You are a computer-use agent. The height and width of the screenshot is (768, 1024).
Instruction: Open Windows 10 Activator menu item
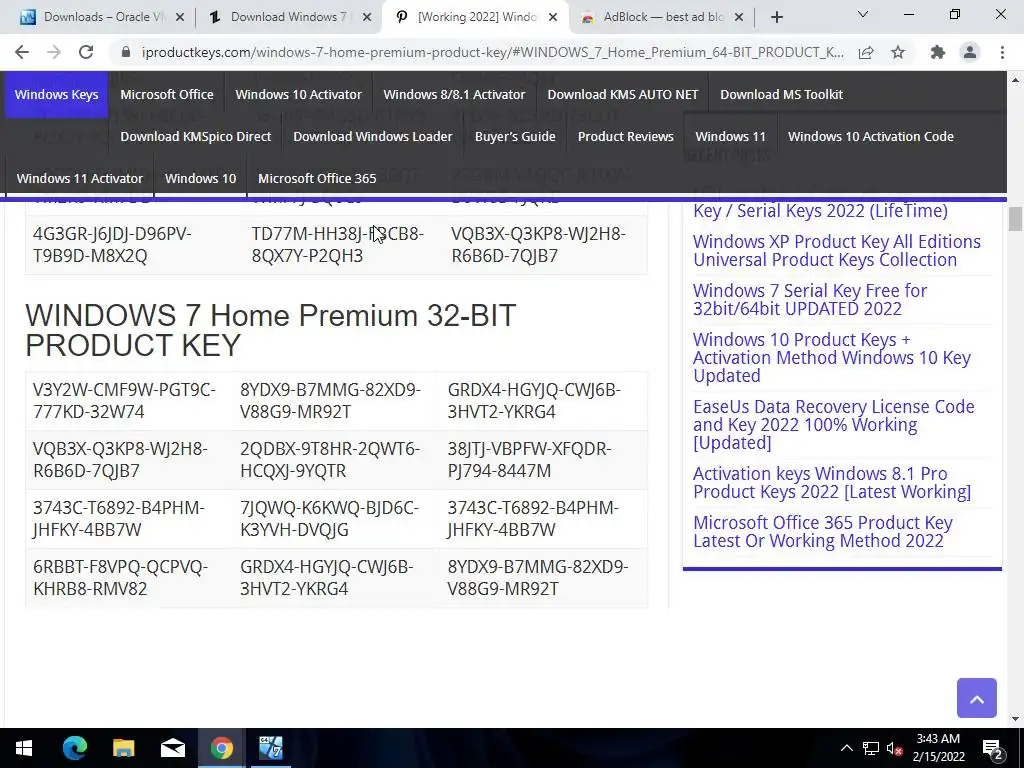pyautogui.click(x=298, y=95)
